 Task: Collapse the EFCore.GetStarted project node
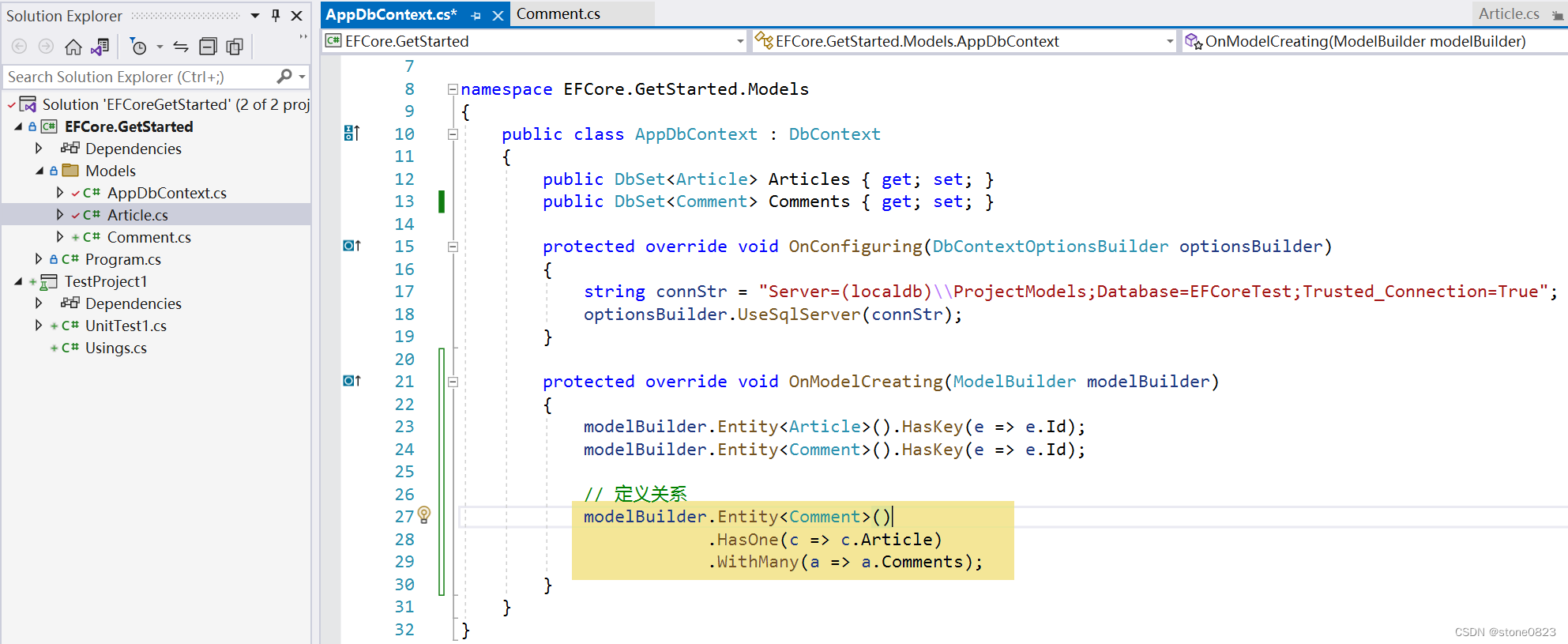click(x=18, y=126)
